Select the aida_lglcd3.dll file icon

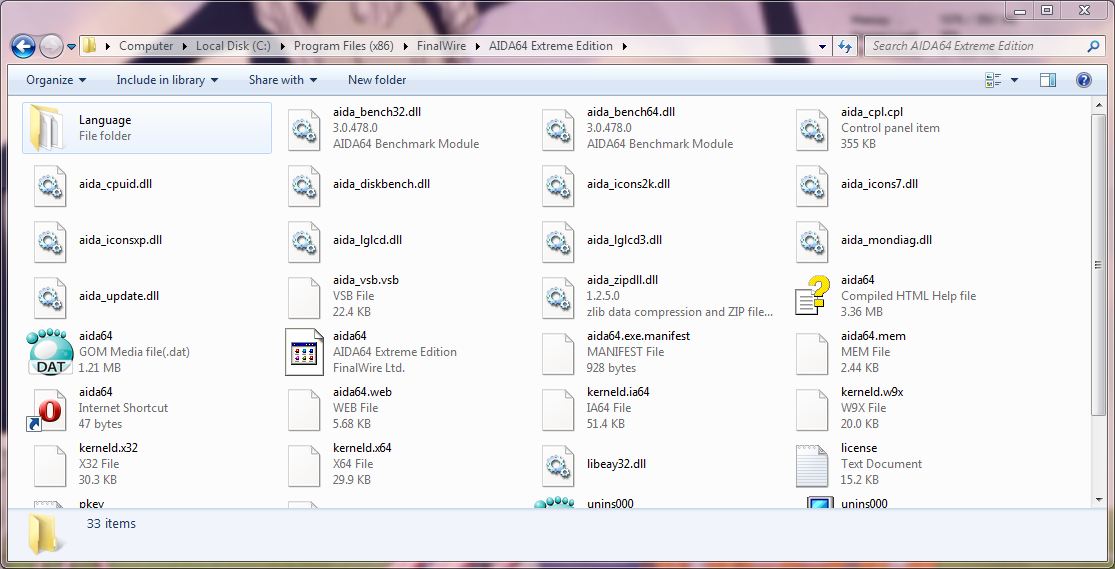pos(558,242)
